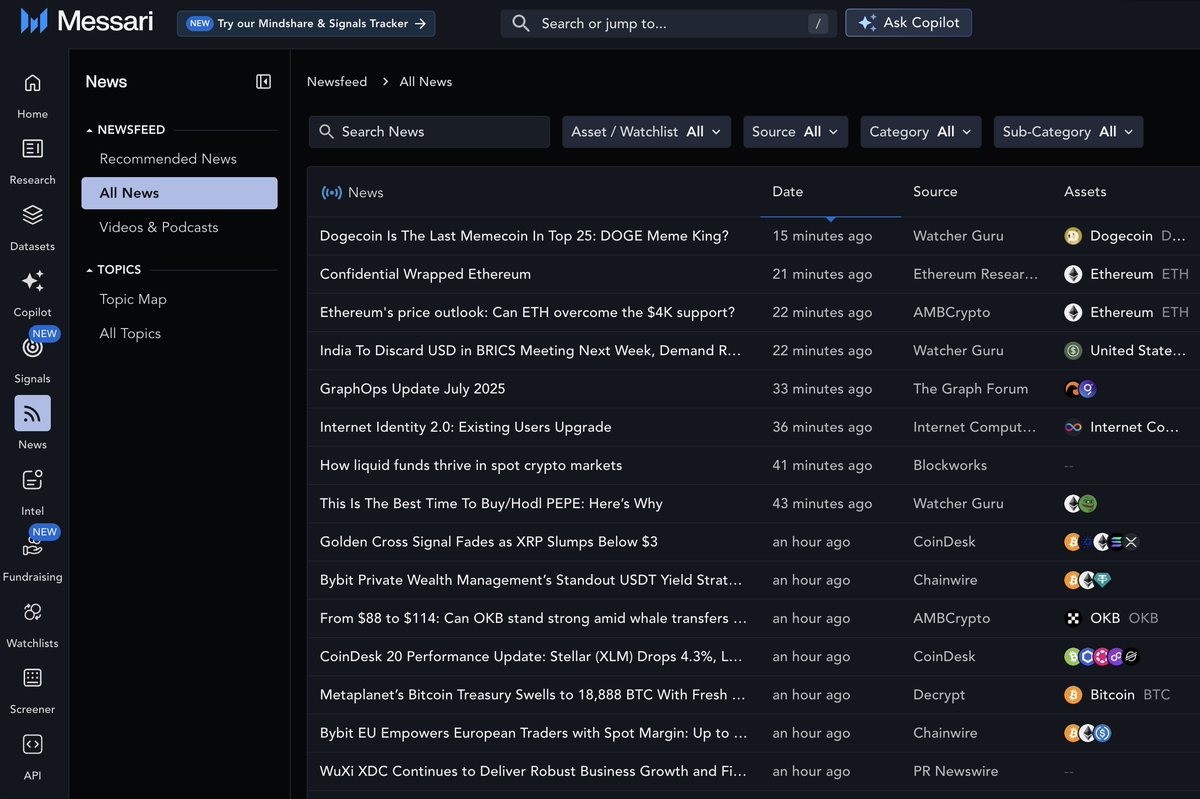Switch to Videos & Podcasts
The height and width of the screenshot is (799, 1200).
pyautogui.click(x=159, y=227)
